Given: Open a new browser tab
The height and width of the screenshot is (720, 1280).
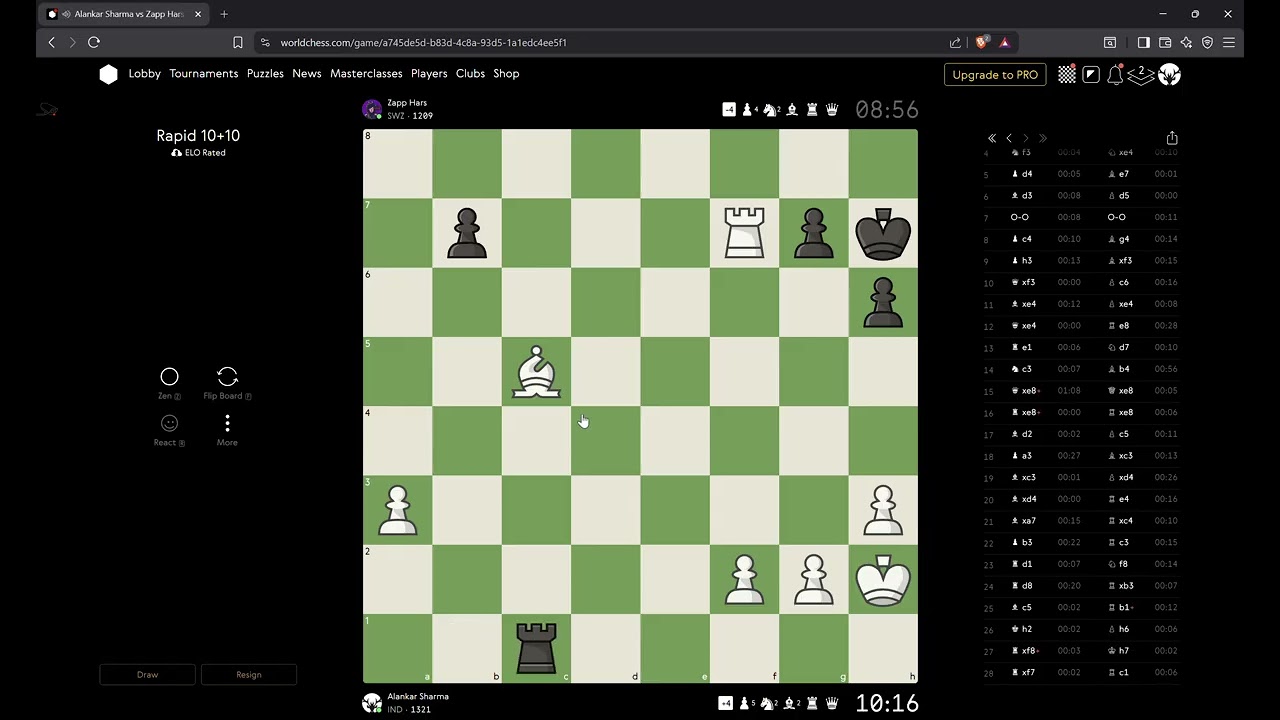Looking at the screenshot, I should click(224, 14).
